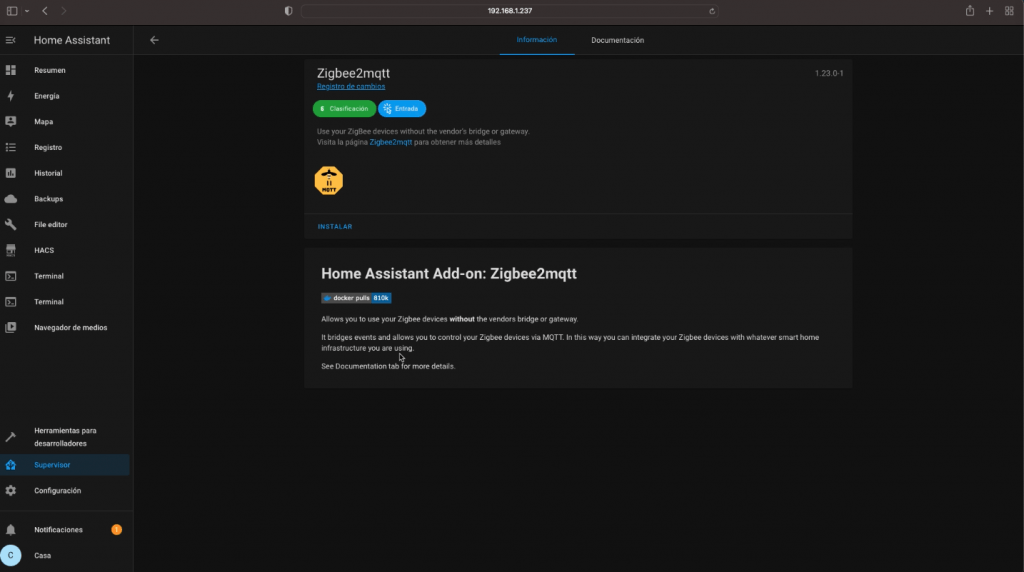Image resolution: width=1024 pixels, height=572 pixels.
Task: Select the Información tab
Action: [x=536, y=40]
